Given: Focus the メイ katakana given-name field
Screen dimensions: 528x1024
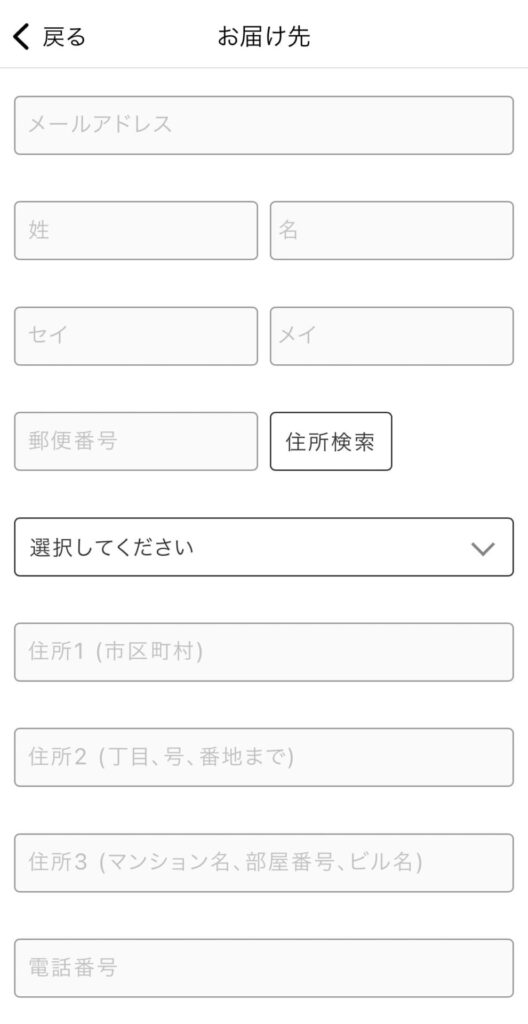Looking at the screenshot, I should (392, 336).
